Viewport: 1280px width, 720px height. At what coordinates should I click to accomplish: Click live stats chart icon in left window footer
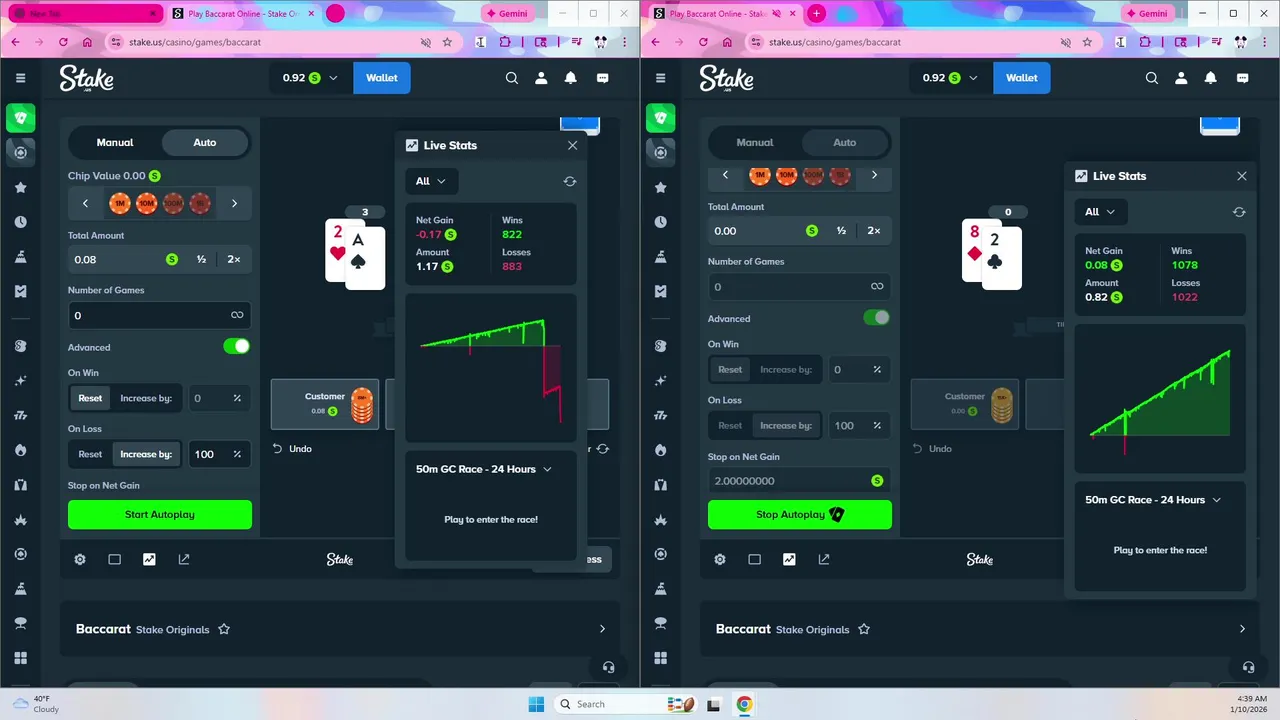149,559
